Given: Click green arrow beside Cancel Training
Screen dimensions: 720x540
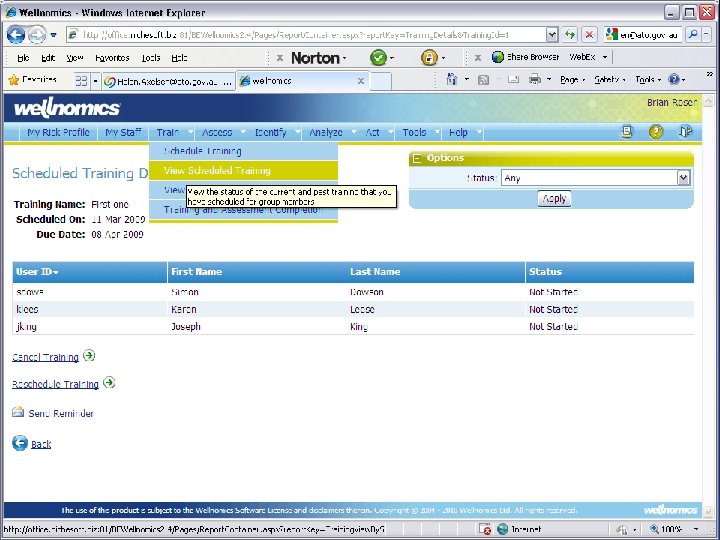Looking at the screenshot, I should (x=89, y=355).
